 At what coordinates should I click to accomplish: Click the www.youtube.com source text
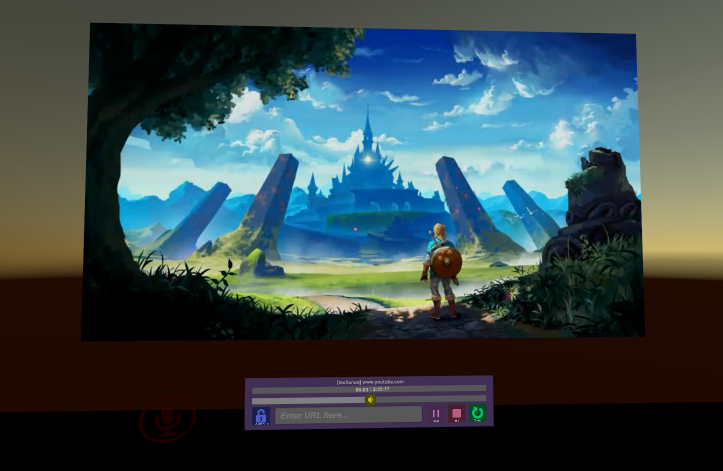(383, 382)
